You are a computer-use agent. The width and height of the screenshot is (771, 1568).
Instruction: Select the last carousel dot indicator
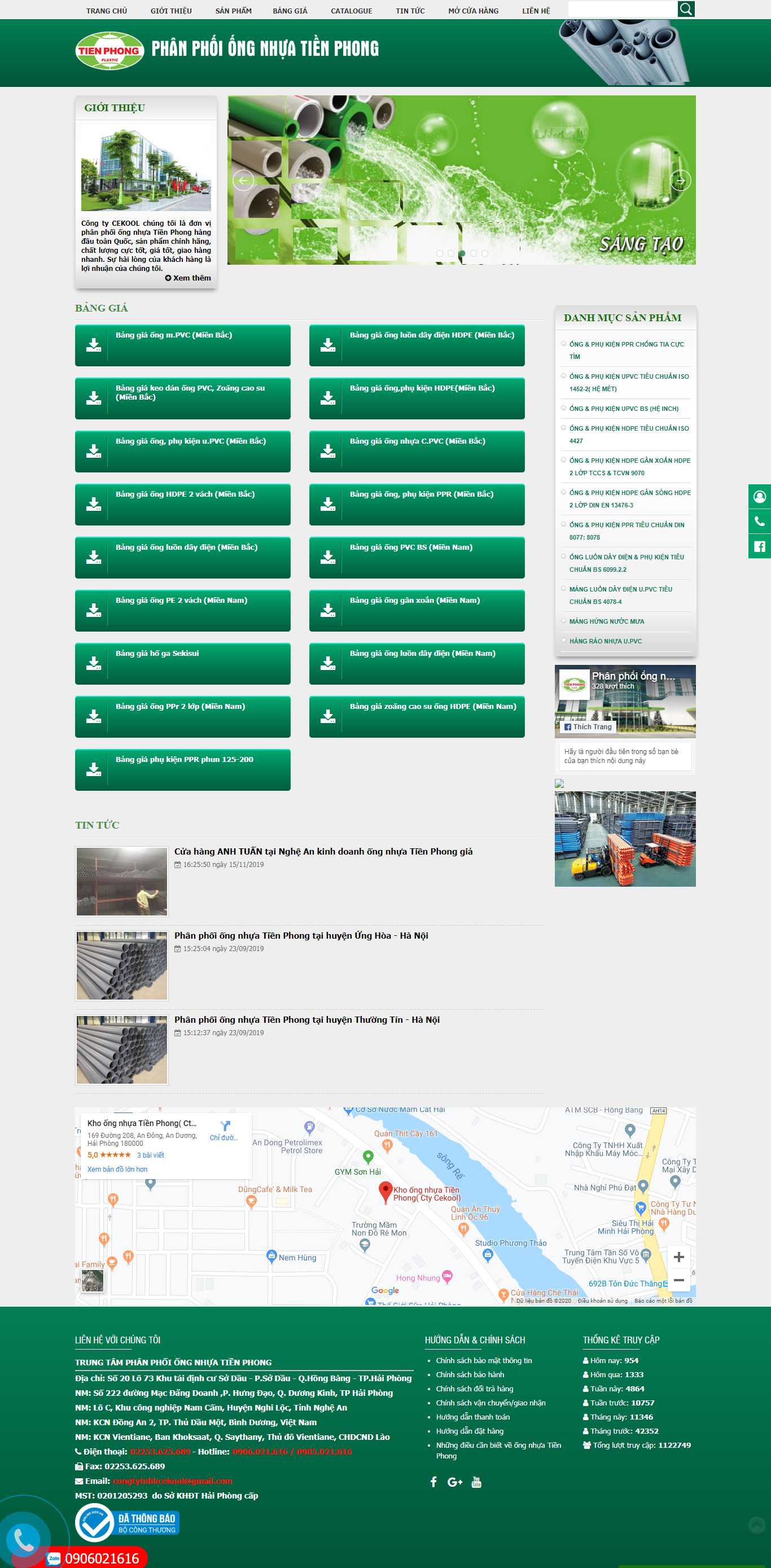pyautogui.click(x=484, y=253)
